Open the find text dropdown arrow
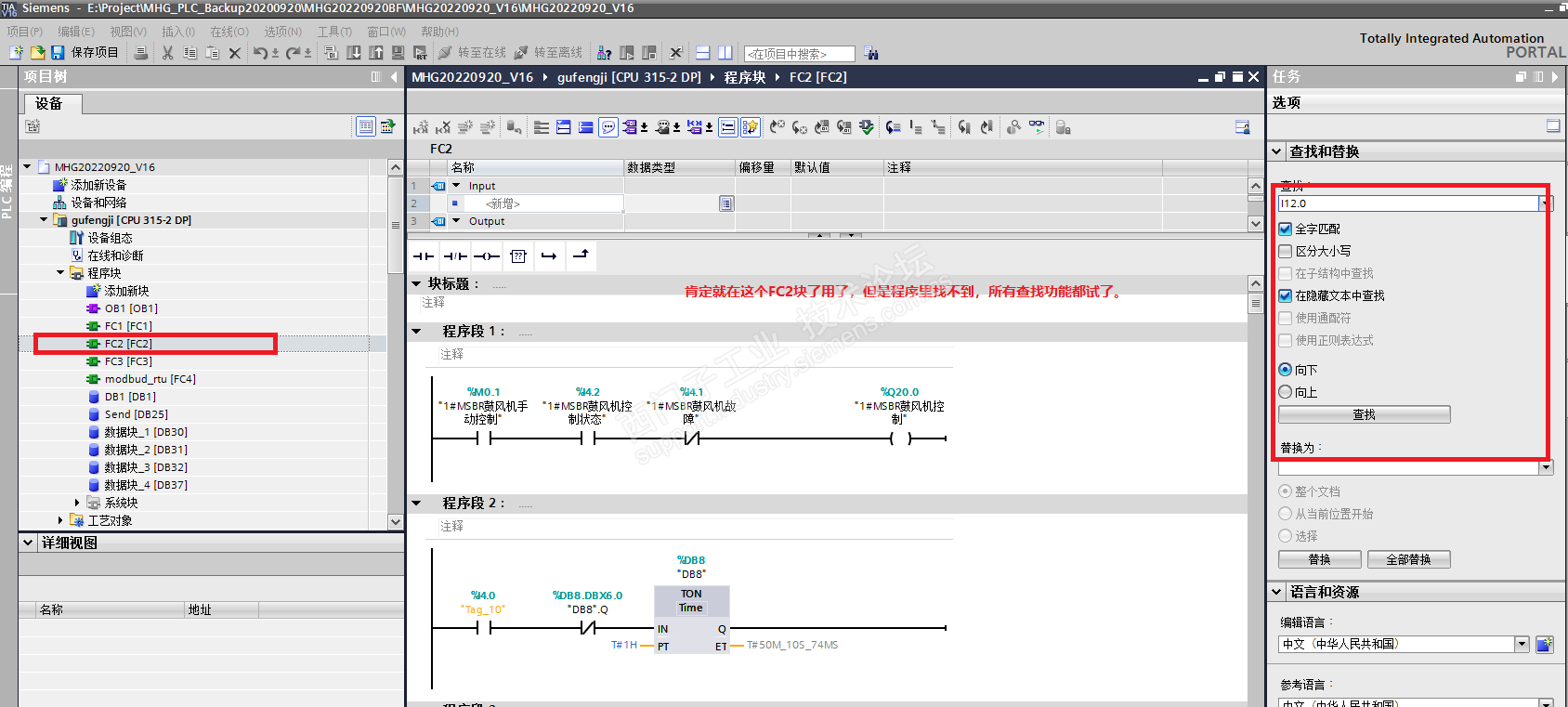The image size is (1568, 707). click(x=1545, y=203)
